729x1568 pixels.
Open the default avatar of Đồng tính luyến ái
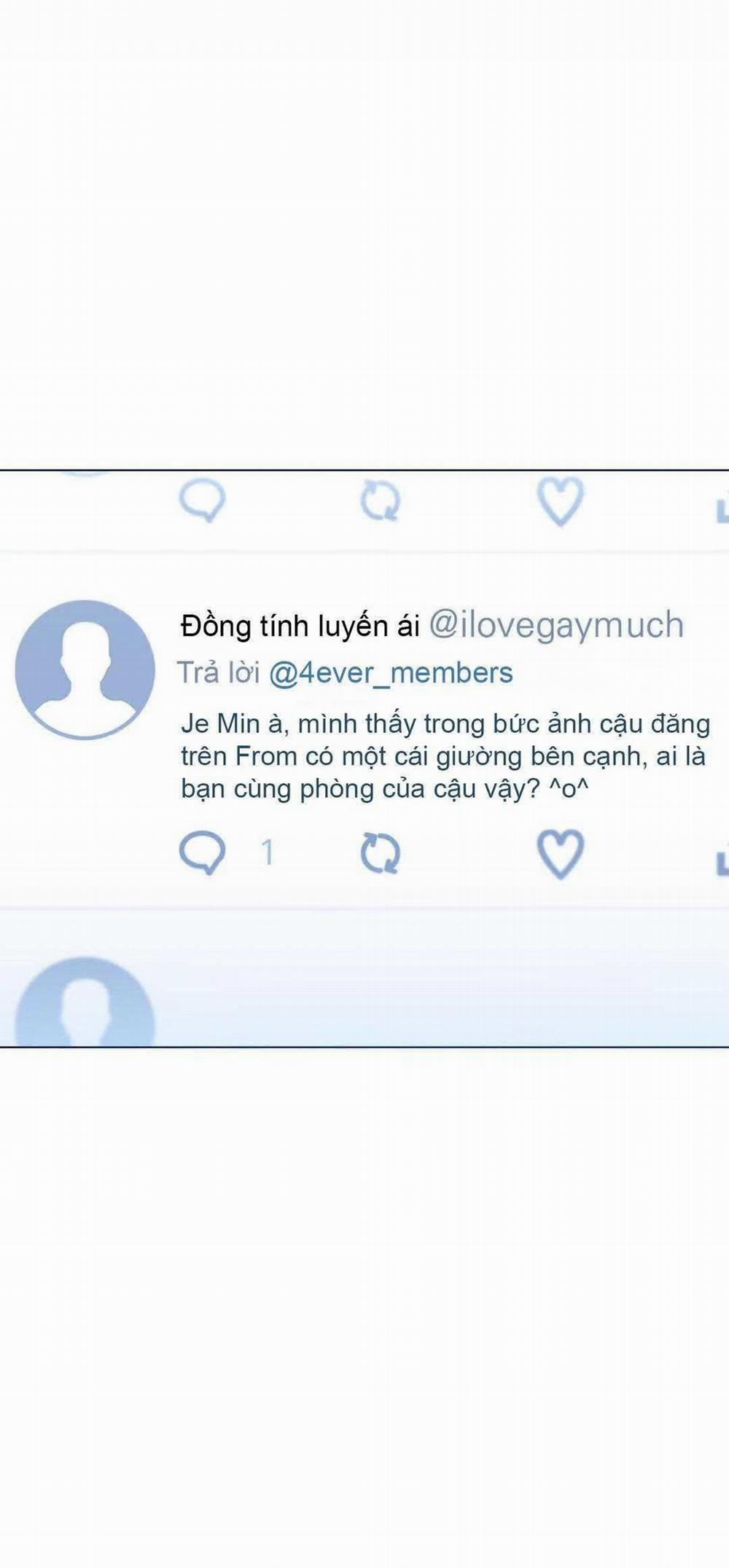(85, 669)
